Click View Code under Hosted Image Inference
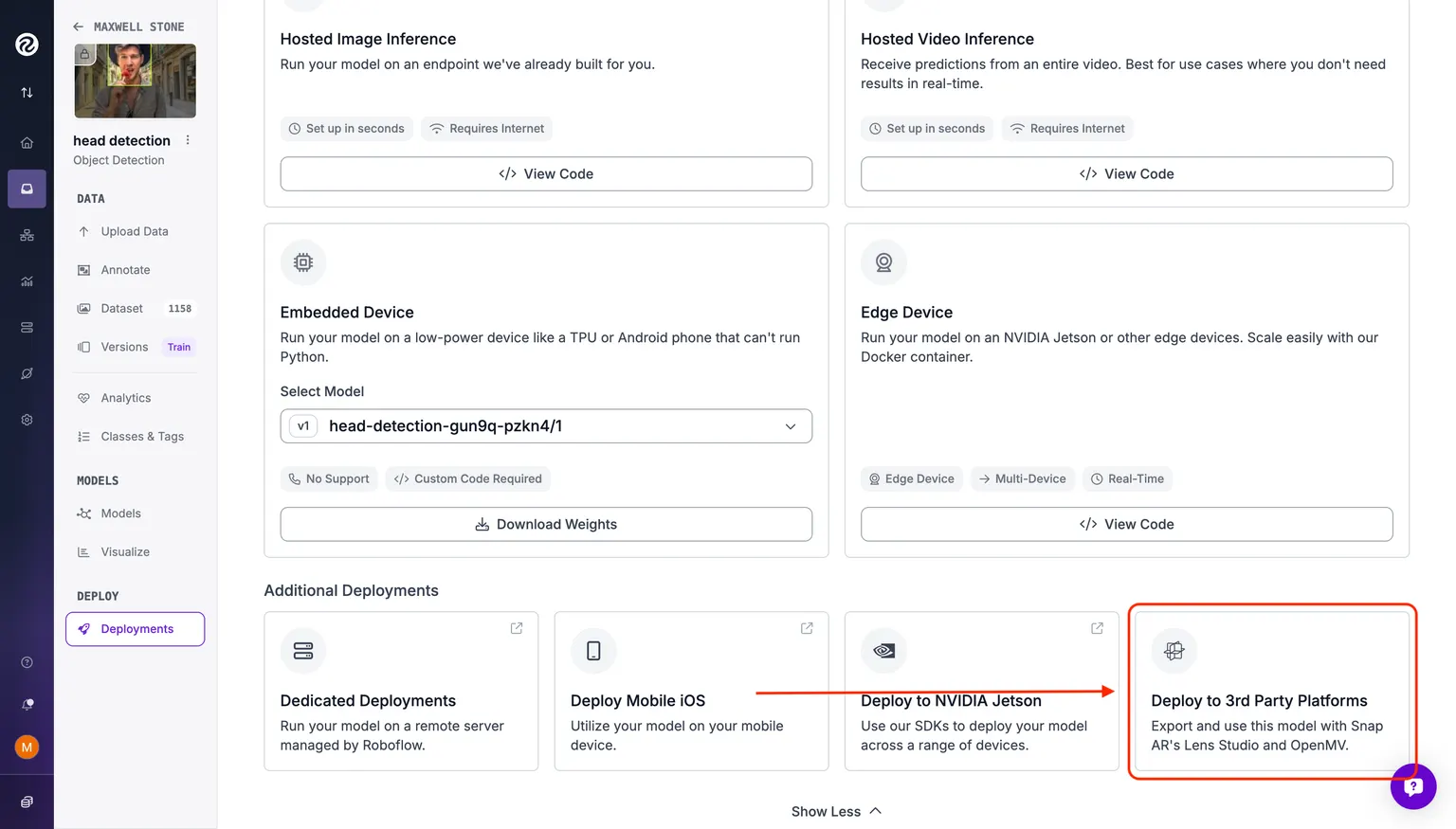 click(x=546, y=174)
